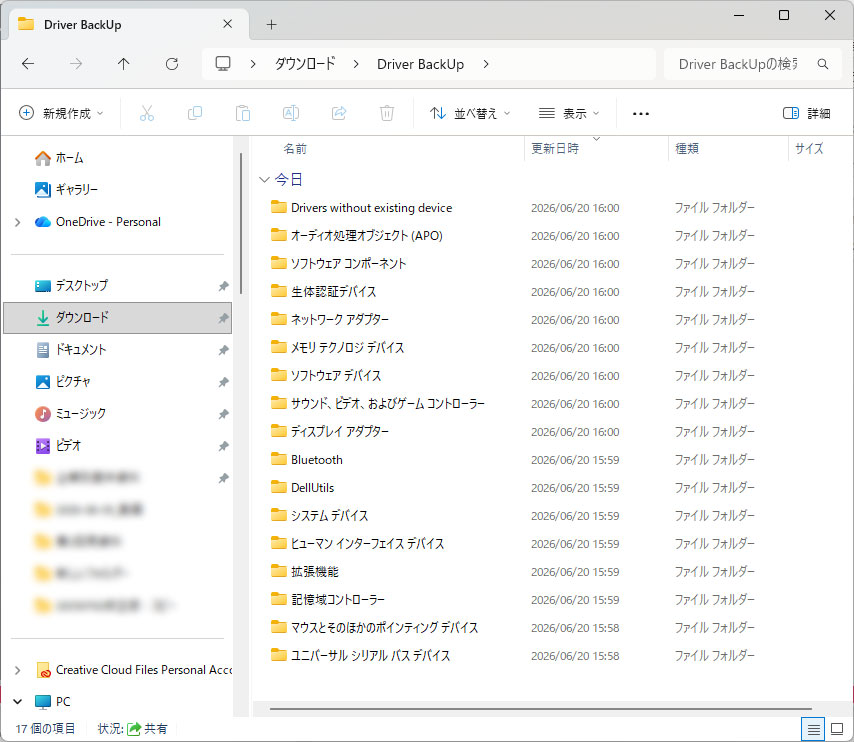Expand the OneDrive - Personal tree node
Screen dimensions: 854x742
coord(17,222)
